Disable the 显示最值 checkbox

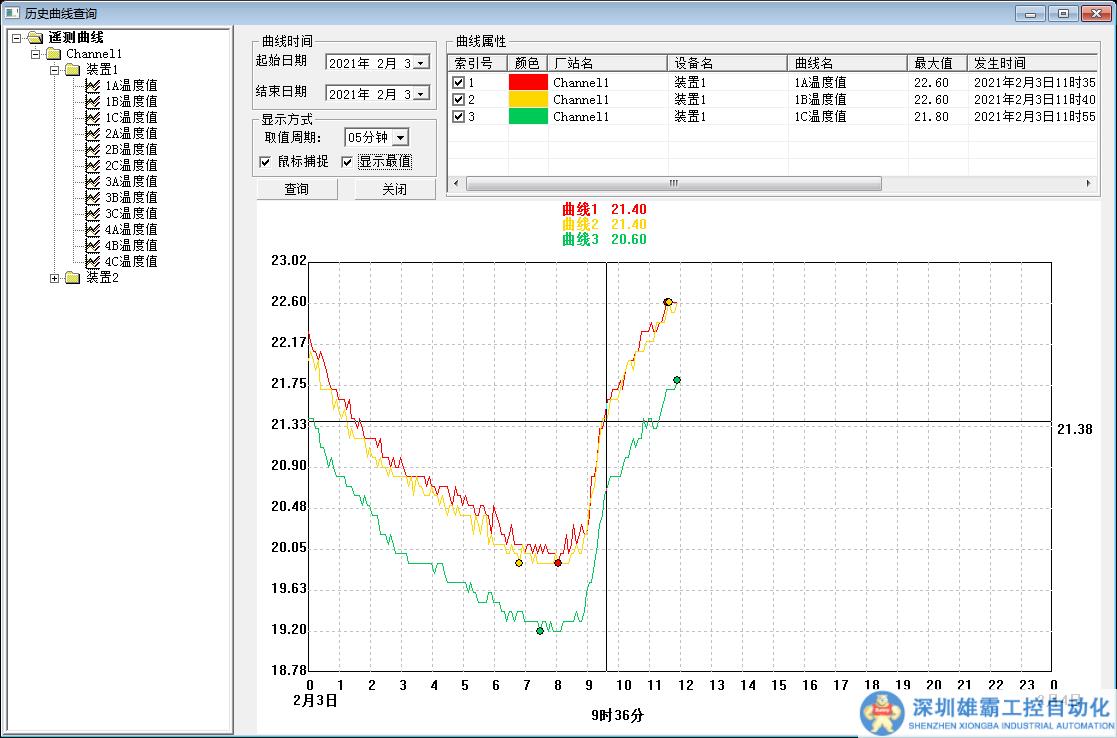[x=348, y=162]
